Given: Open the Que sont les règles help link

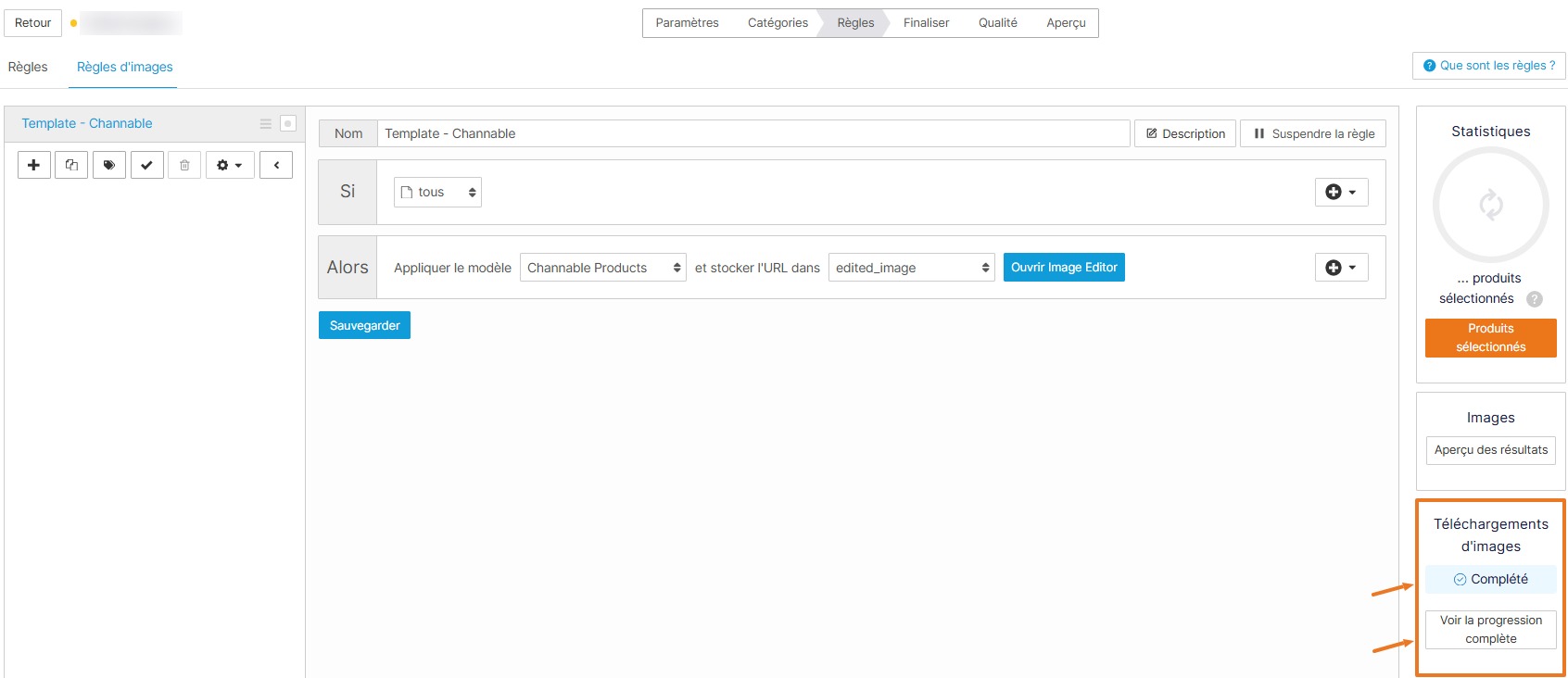Looking at the screenshot, I should click(1489, 66).
